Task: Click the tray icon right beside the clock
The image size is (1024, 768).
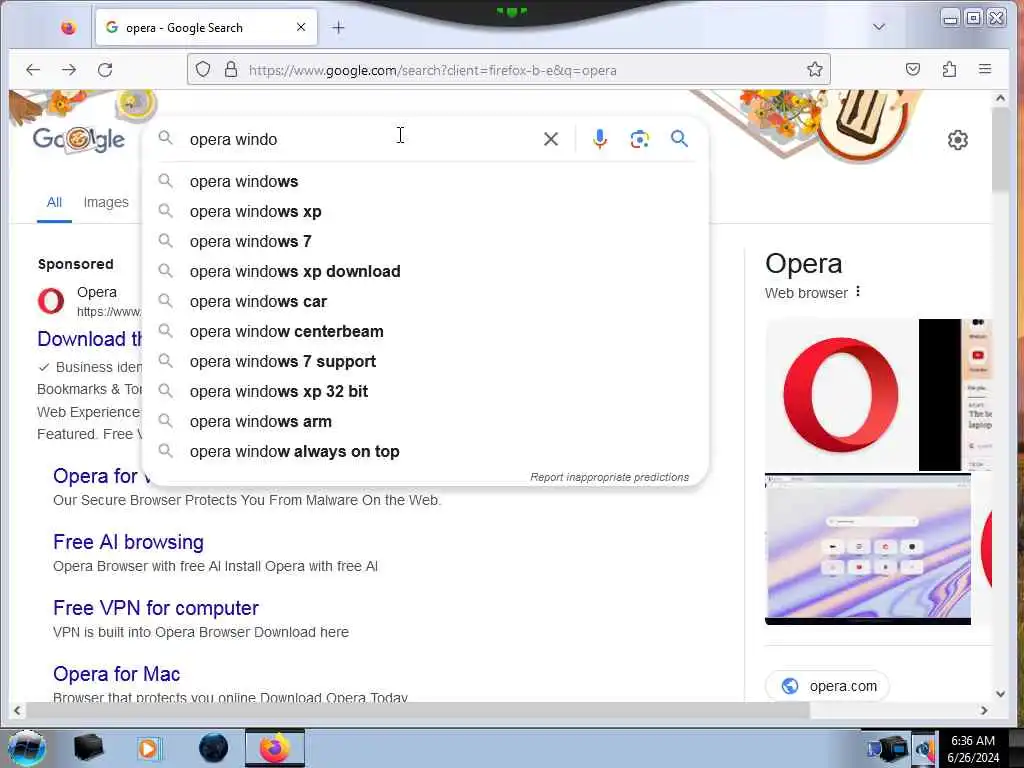Action: 923,749
